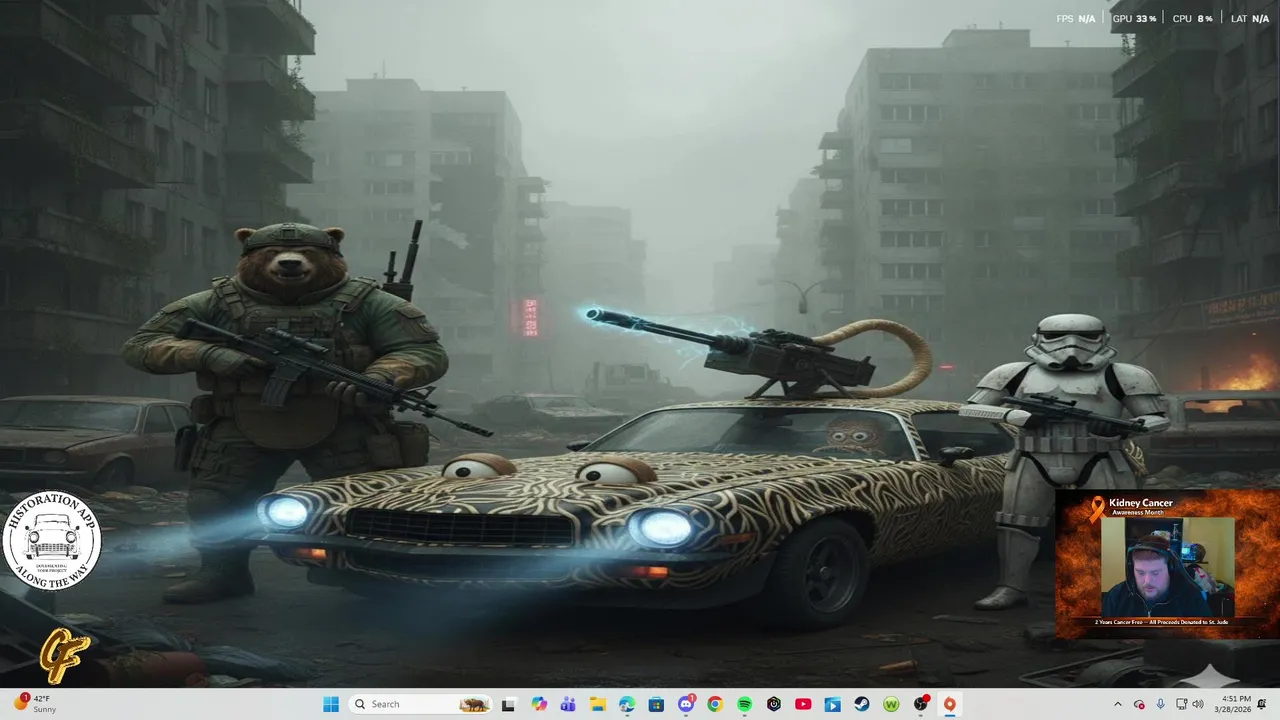Open the dark hexagon app taskbar icon
Screen dimensions: 1280x720
coord(774,704)
